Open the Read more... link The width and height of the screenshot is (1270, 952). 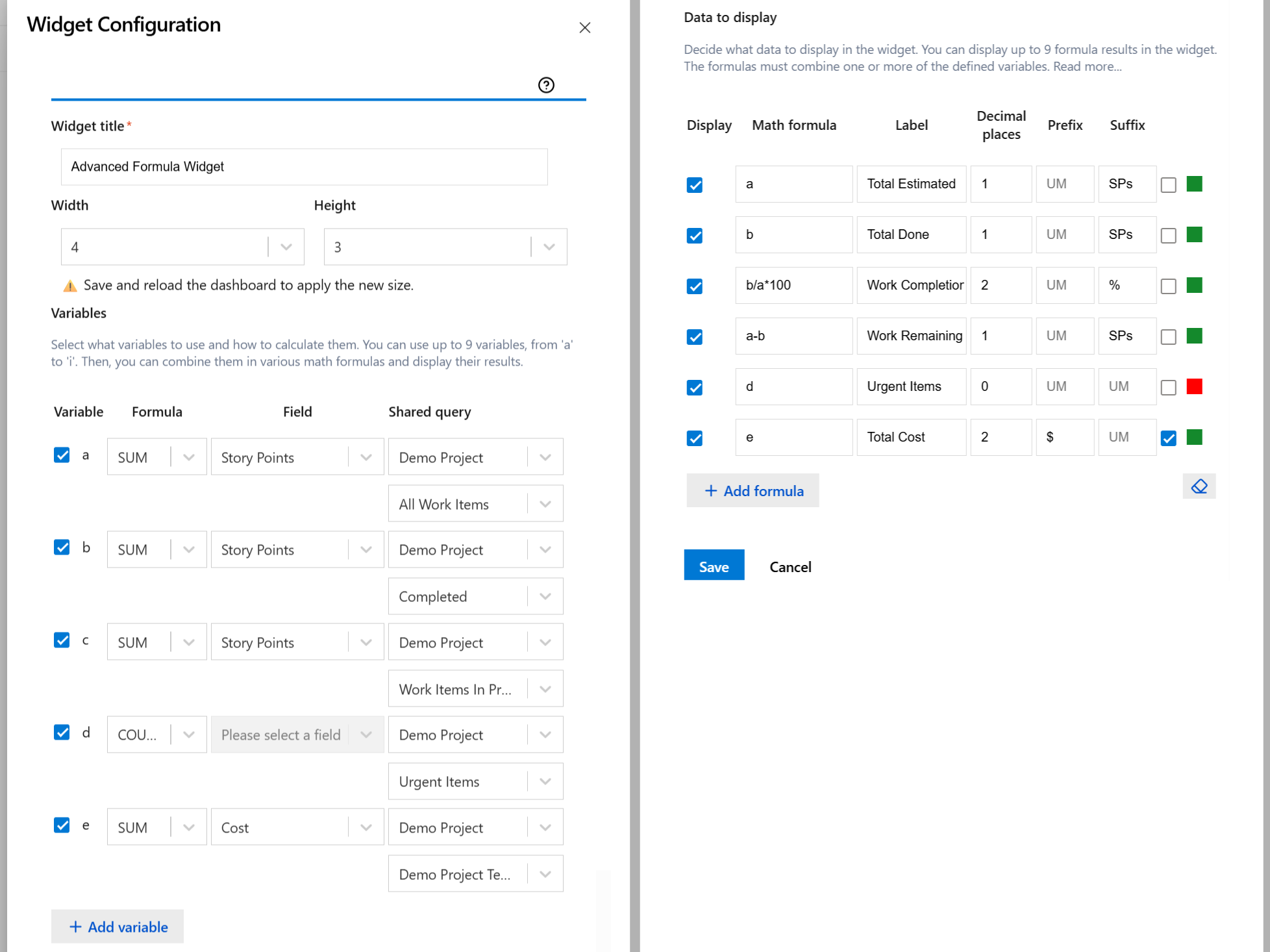point(1087,66)
